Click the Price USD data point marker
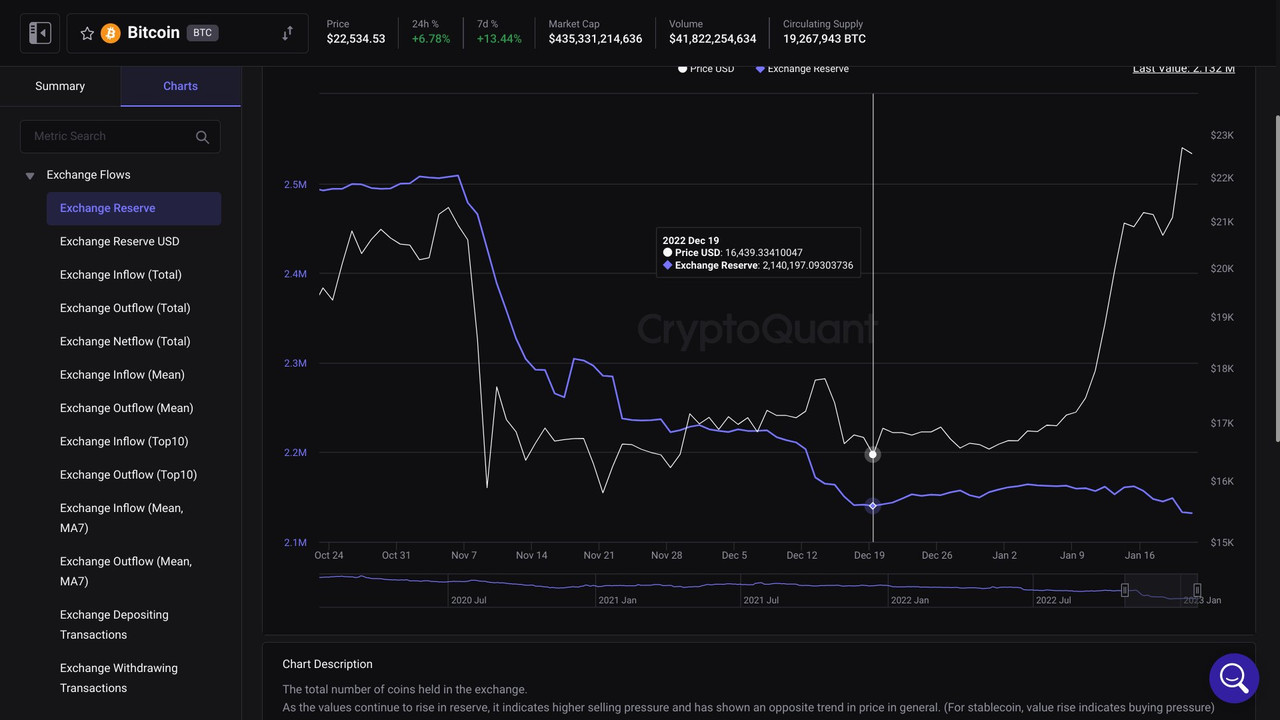The image size is (1280, 720). (873, 454)
